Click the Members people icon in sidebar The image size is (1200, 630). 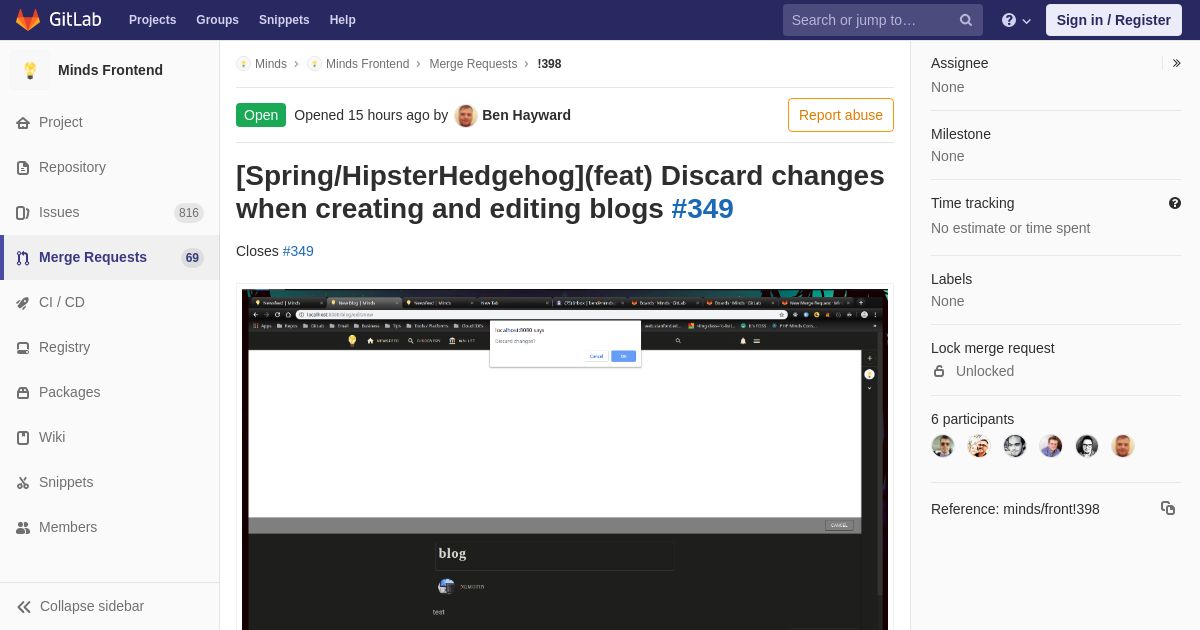pyautogui.click(x=23, y=527)
